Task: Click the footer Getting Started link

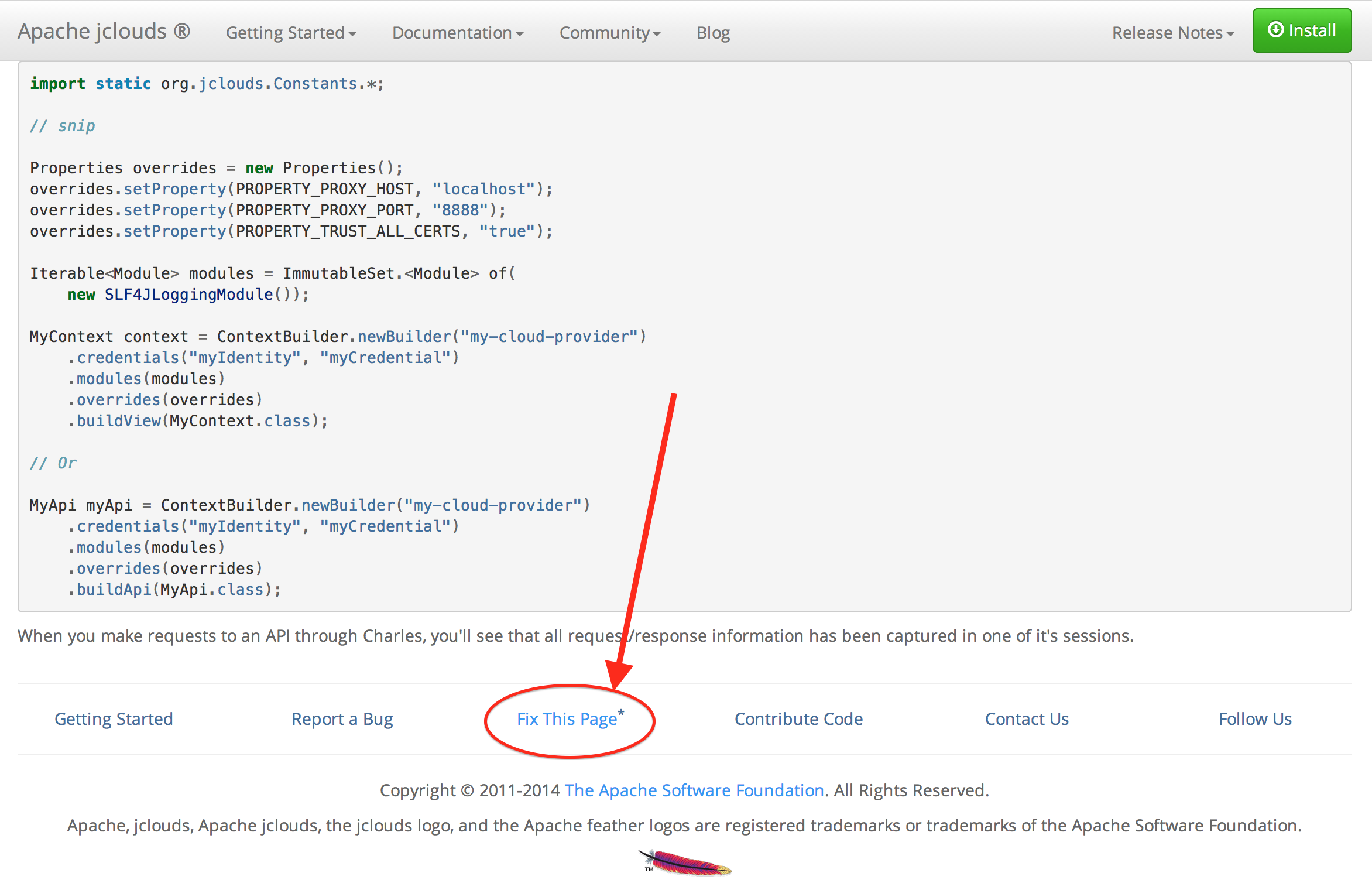Action: [x=114, y=719]
